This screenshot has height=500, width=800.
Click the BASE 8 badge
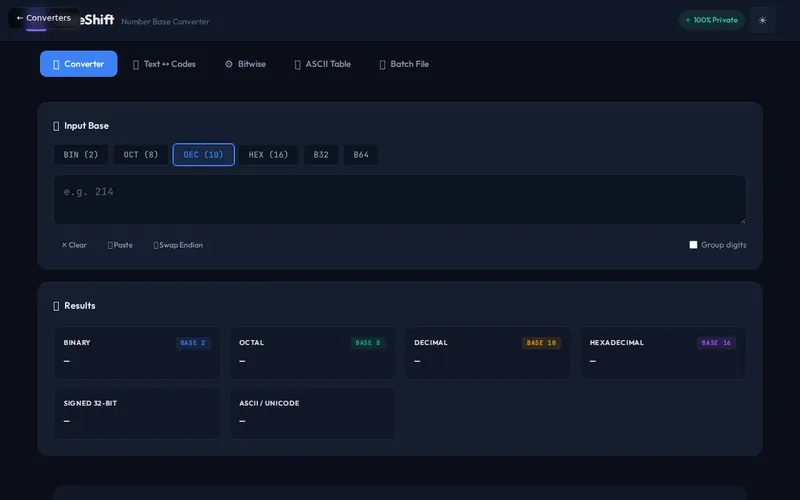pyautogui.click(x=368, y=343)
